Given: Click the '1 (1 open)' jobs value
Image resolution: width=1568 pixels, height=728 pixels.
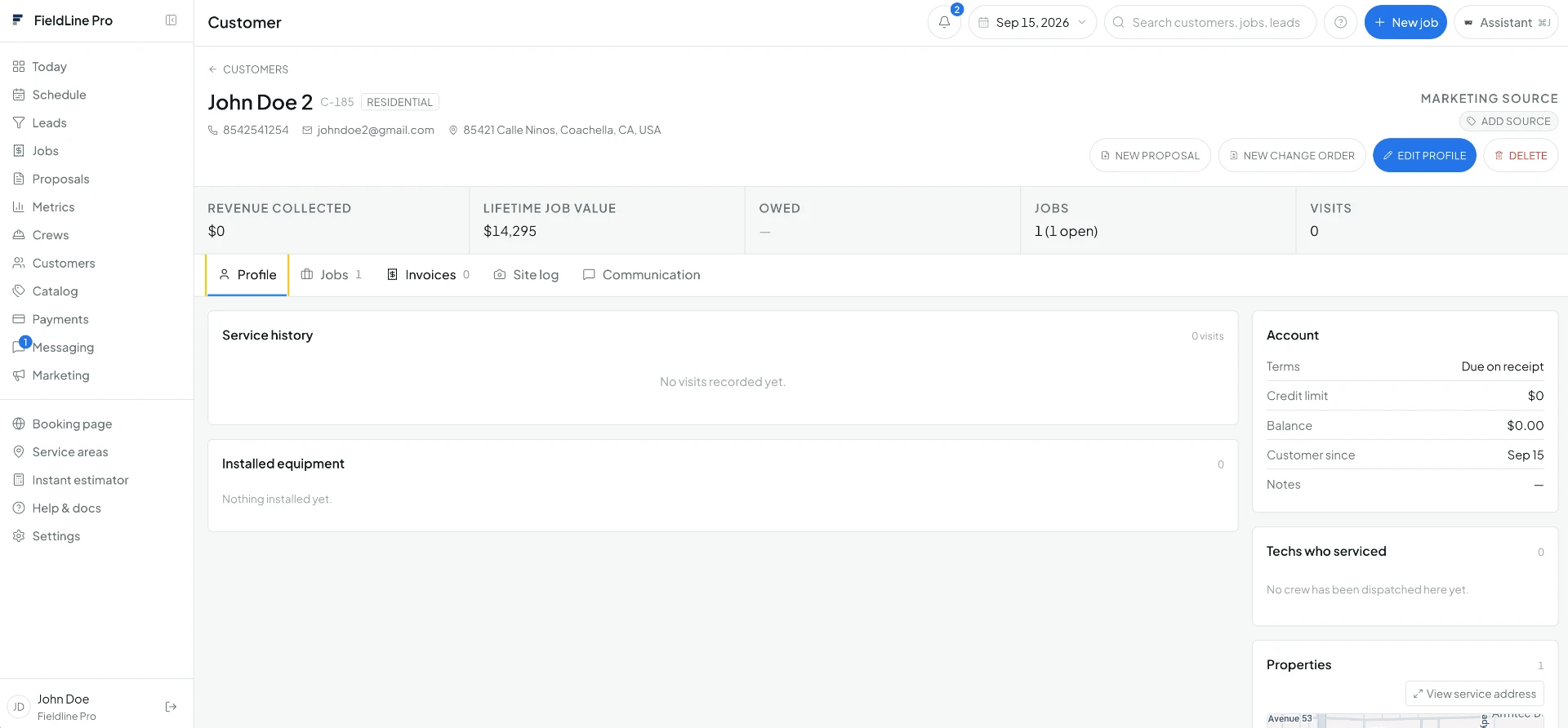Looking at the screenshot, I should (x=1066, y=231).
